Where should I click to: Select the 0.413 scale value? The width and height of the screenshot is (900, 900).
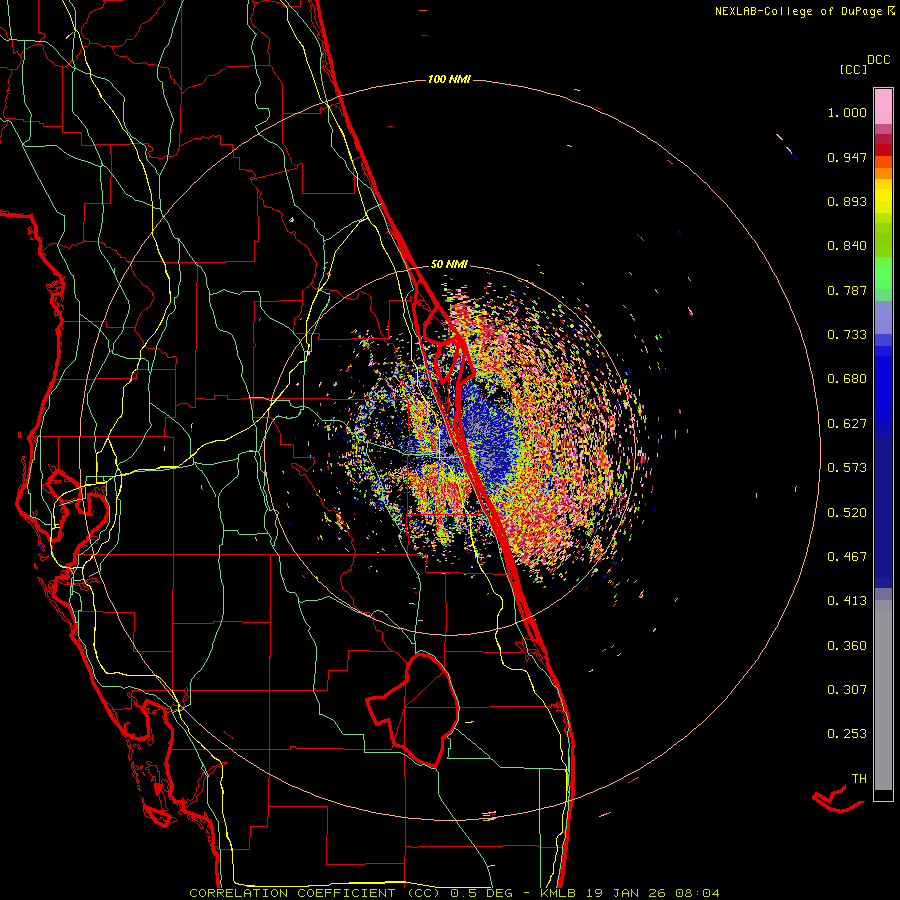click(x=847, y=601)
